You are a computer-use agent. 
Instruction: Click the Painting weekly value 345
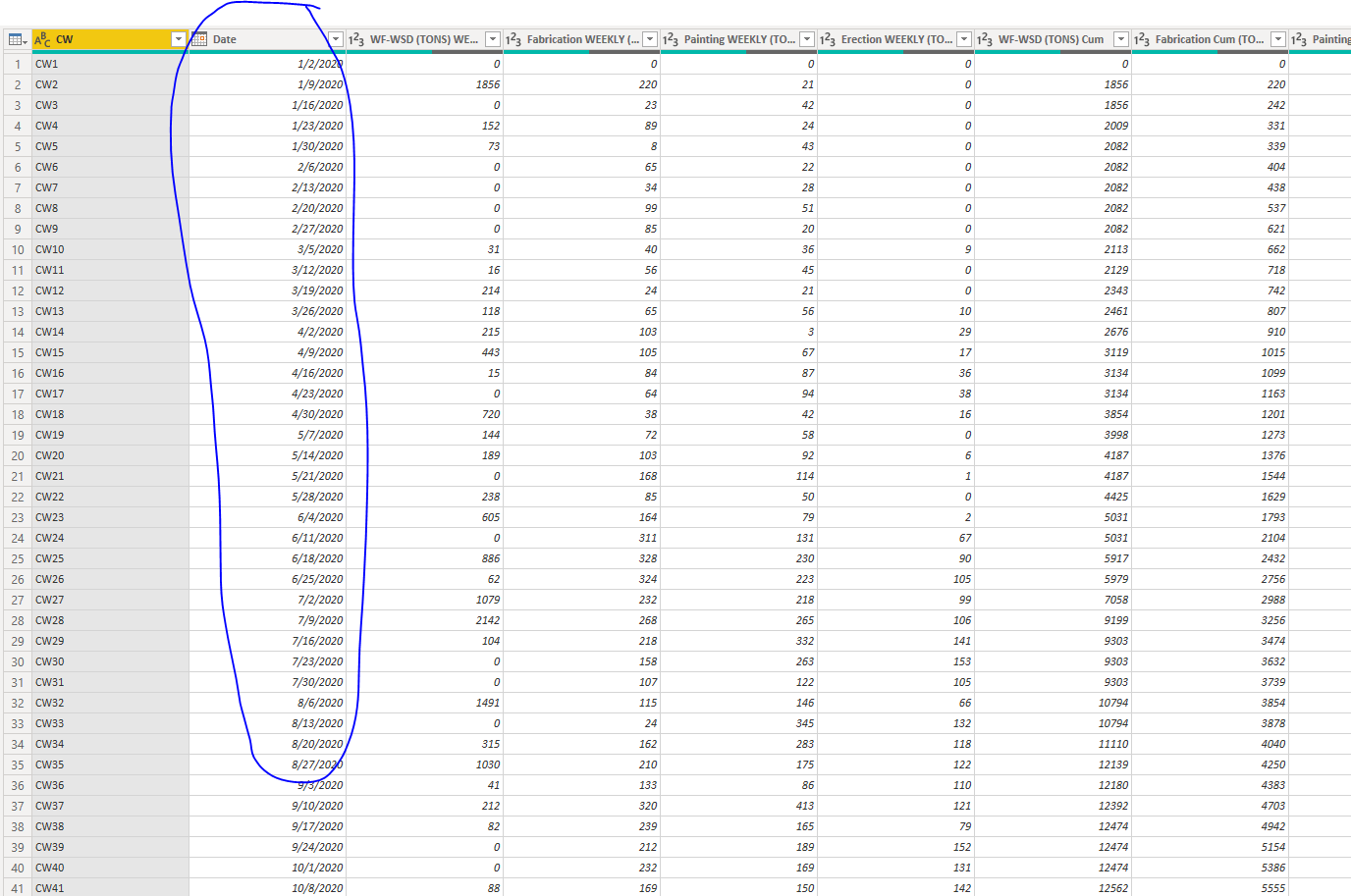(x=738, y=723)
